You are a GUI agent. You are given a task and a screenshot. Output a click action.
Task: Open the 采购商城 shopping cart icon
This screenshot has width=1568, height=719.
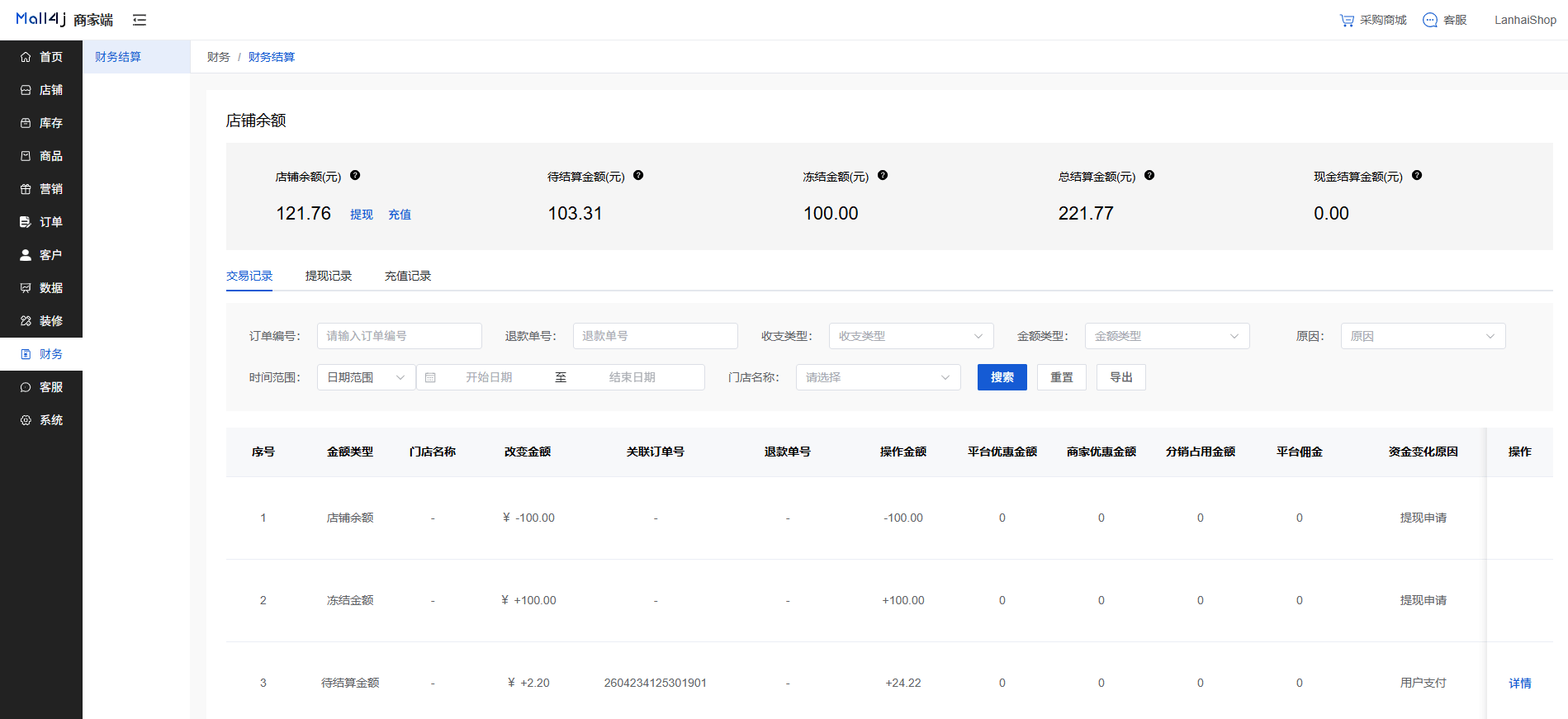coord(1347,20)
